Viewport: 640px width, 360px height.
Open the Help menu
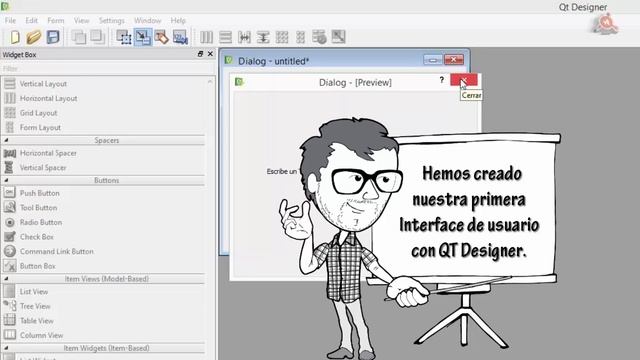point(178,20)
